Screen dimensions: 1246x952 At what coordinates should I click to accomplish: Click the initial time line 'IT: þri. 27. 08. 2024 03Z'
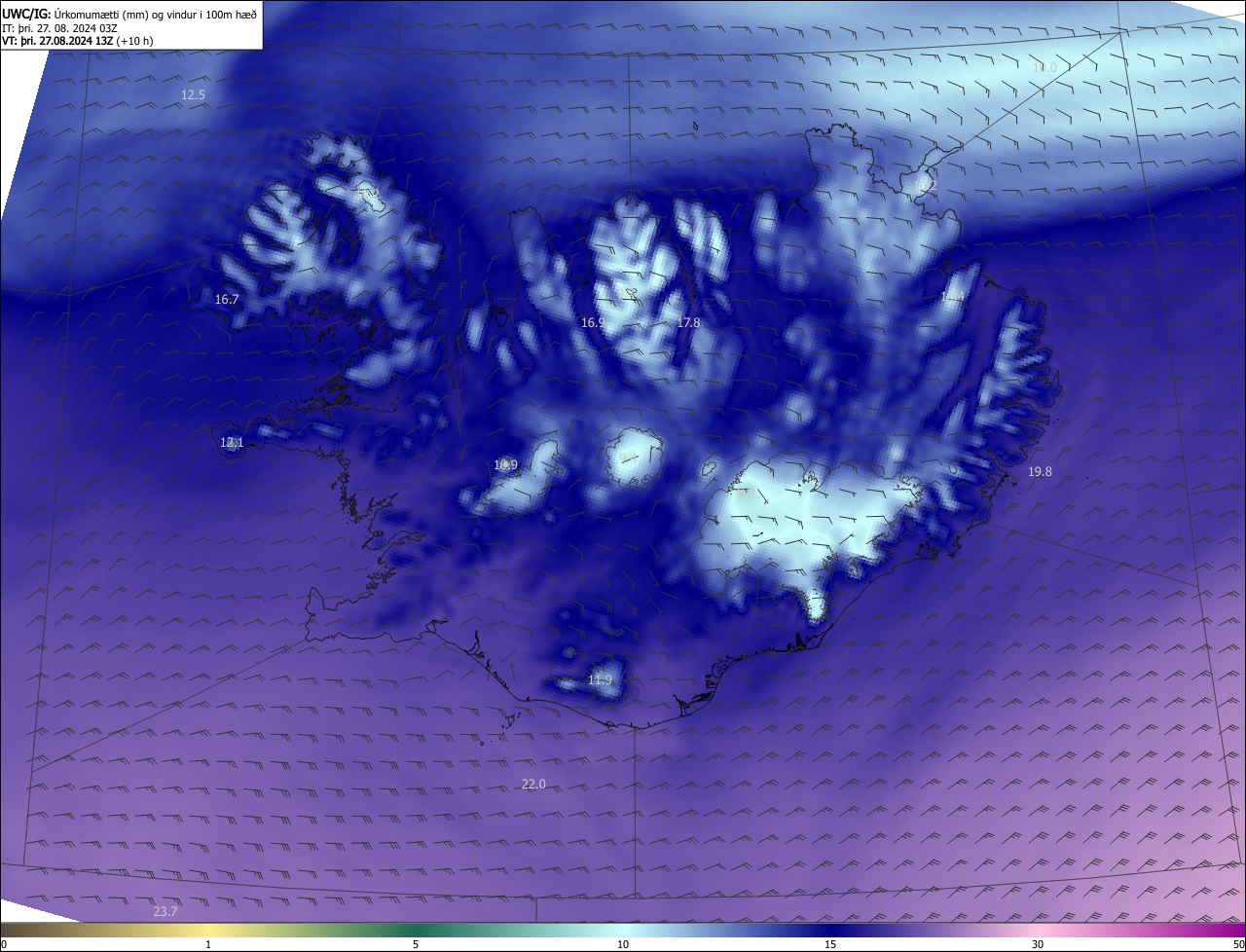(x=60, y=27)
